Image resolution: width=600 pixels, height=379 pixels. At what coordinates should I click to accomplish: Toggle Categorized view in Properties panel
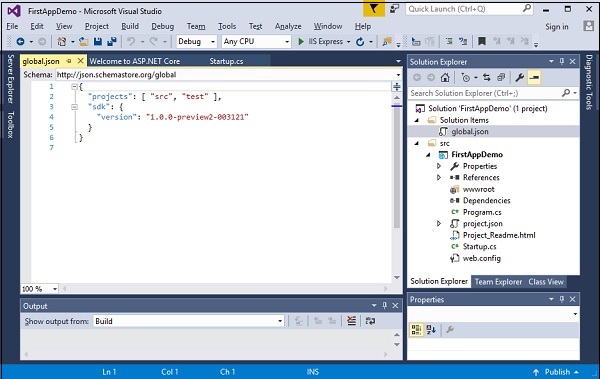[416, 330]
